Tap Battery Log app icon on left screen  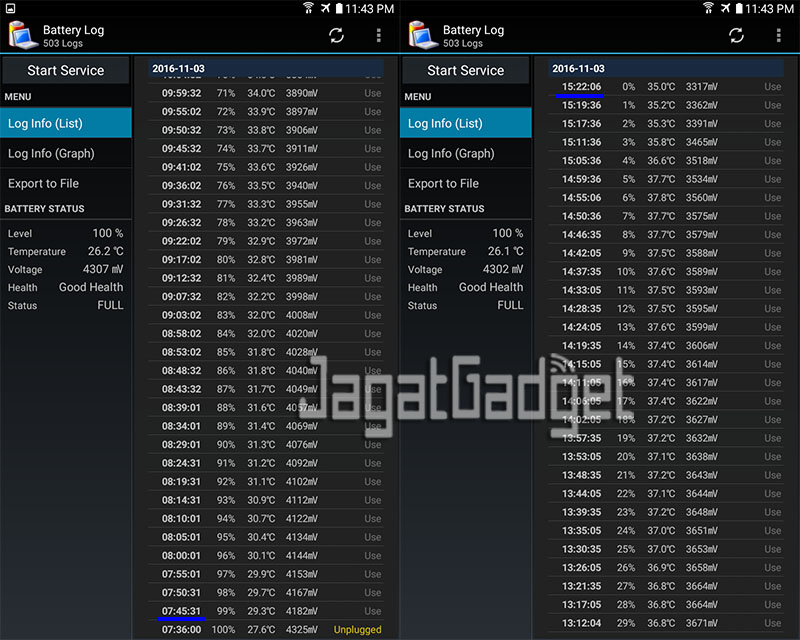[x=21, y=36]
